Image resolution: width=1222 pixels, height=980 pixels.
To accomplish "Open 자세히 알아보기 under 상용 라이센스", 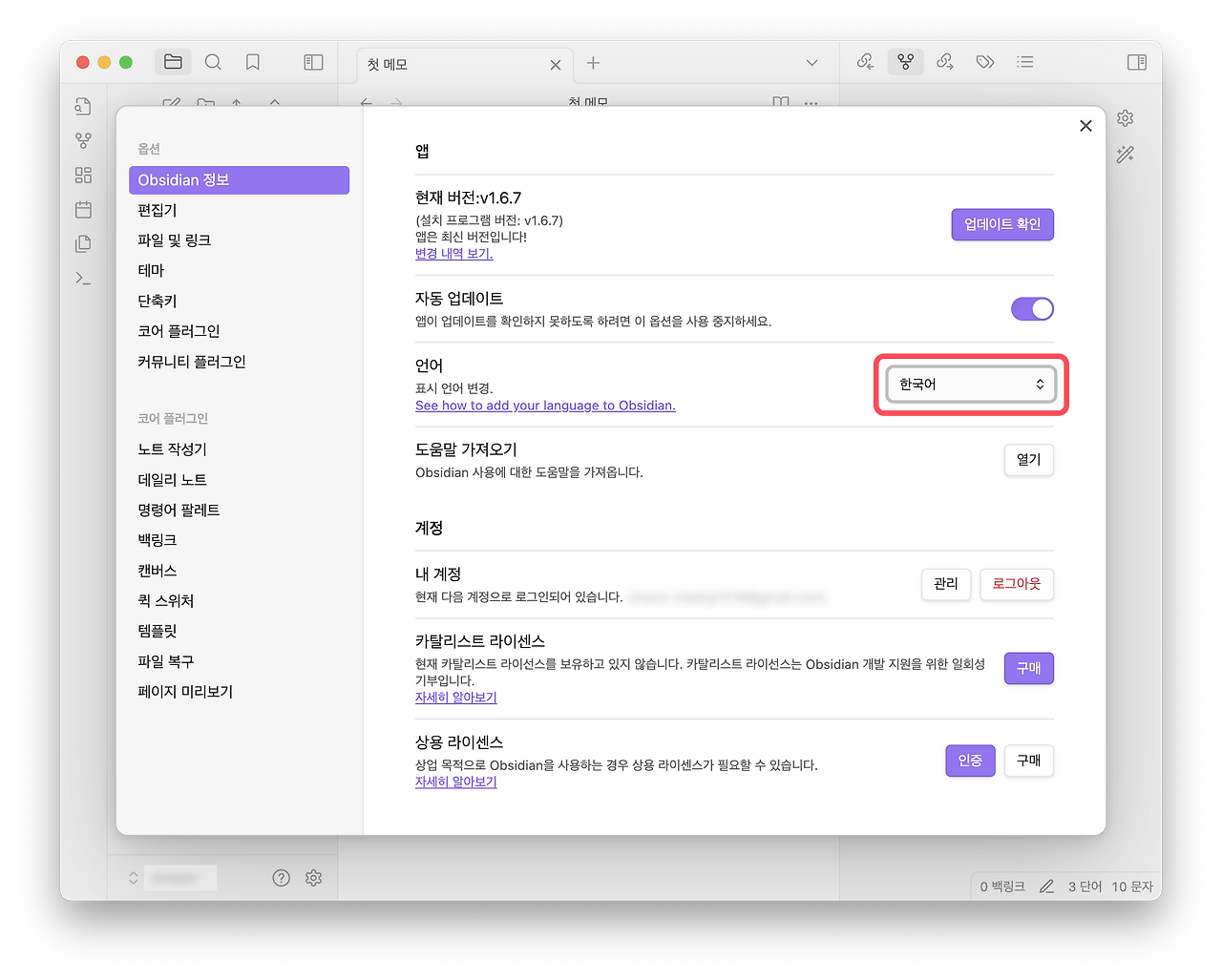I will click(x=456, y=782).
